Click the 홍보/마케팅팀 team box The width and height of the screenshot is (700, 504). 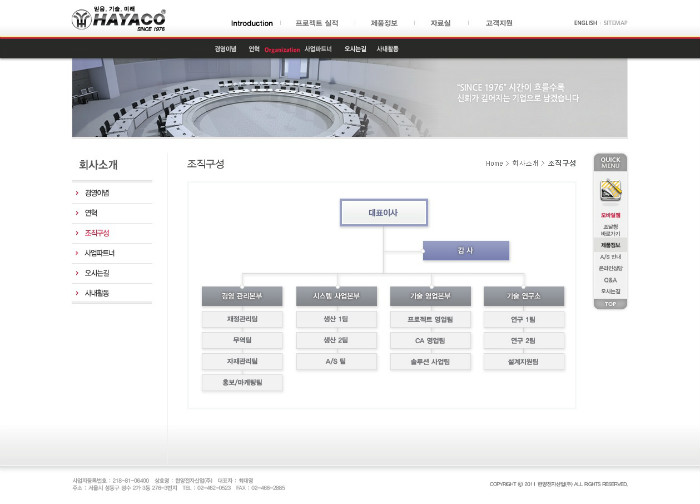point(242,383)
